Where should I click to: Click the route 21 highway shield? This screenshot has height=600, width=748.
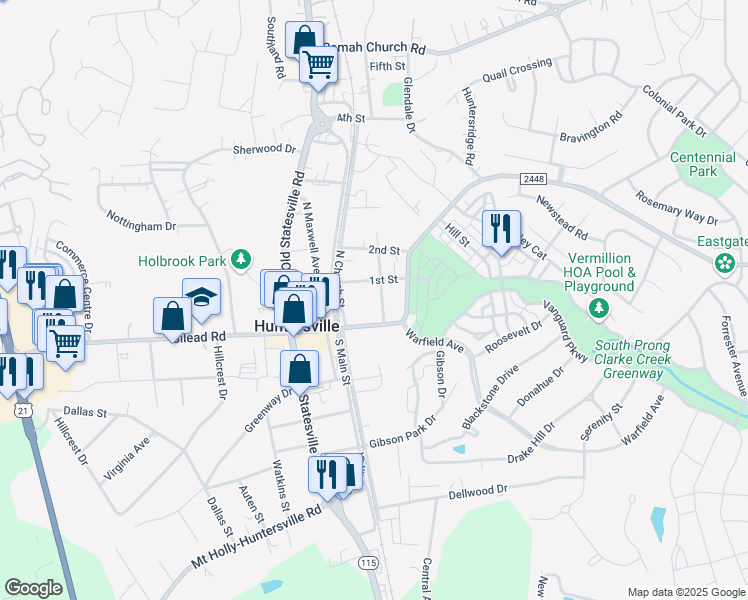coord(23,410)
